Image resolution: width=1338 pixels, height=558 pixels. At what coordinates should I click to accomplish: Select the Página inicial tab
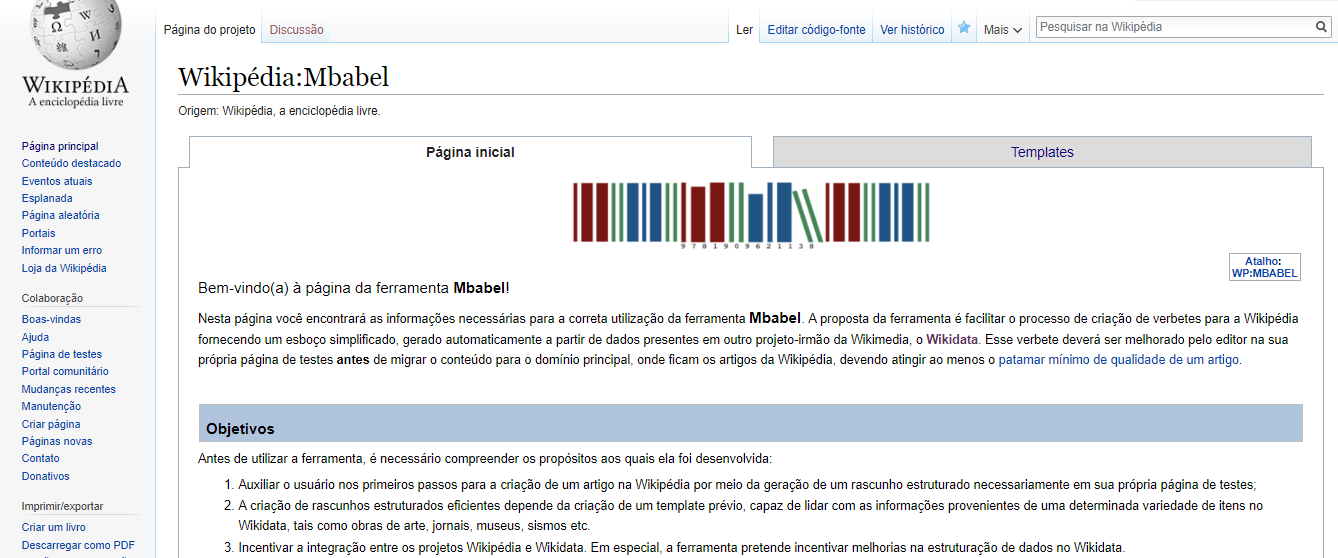point(470,152)
